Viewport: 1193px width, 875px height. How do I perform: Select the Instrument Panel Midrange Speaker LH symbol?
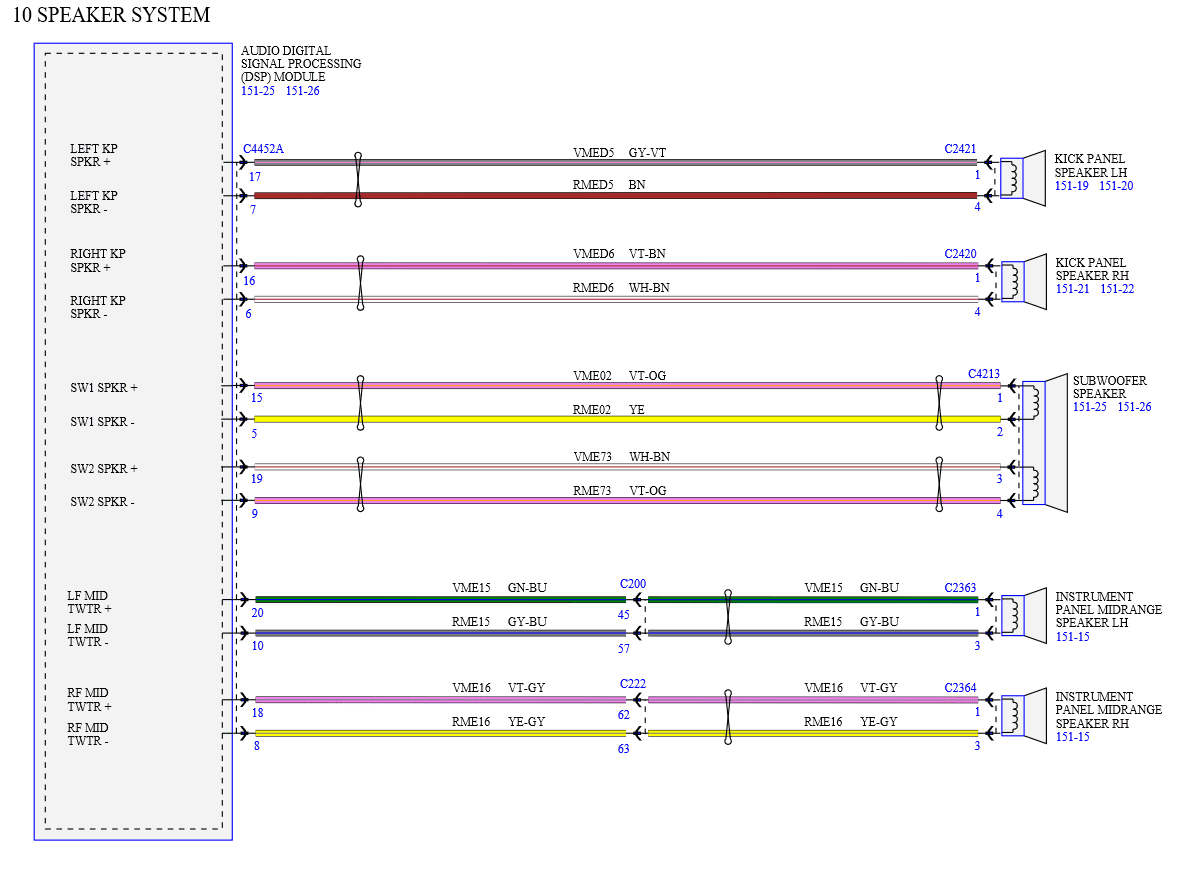click(x=1023, y=616)
